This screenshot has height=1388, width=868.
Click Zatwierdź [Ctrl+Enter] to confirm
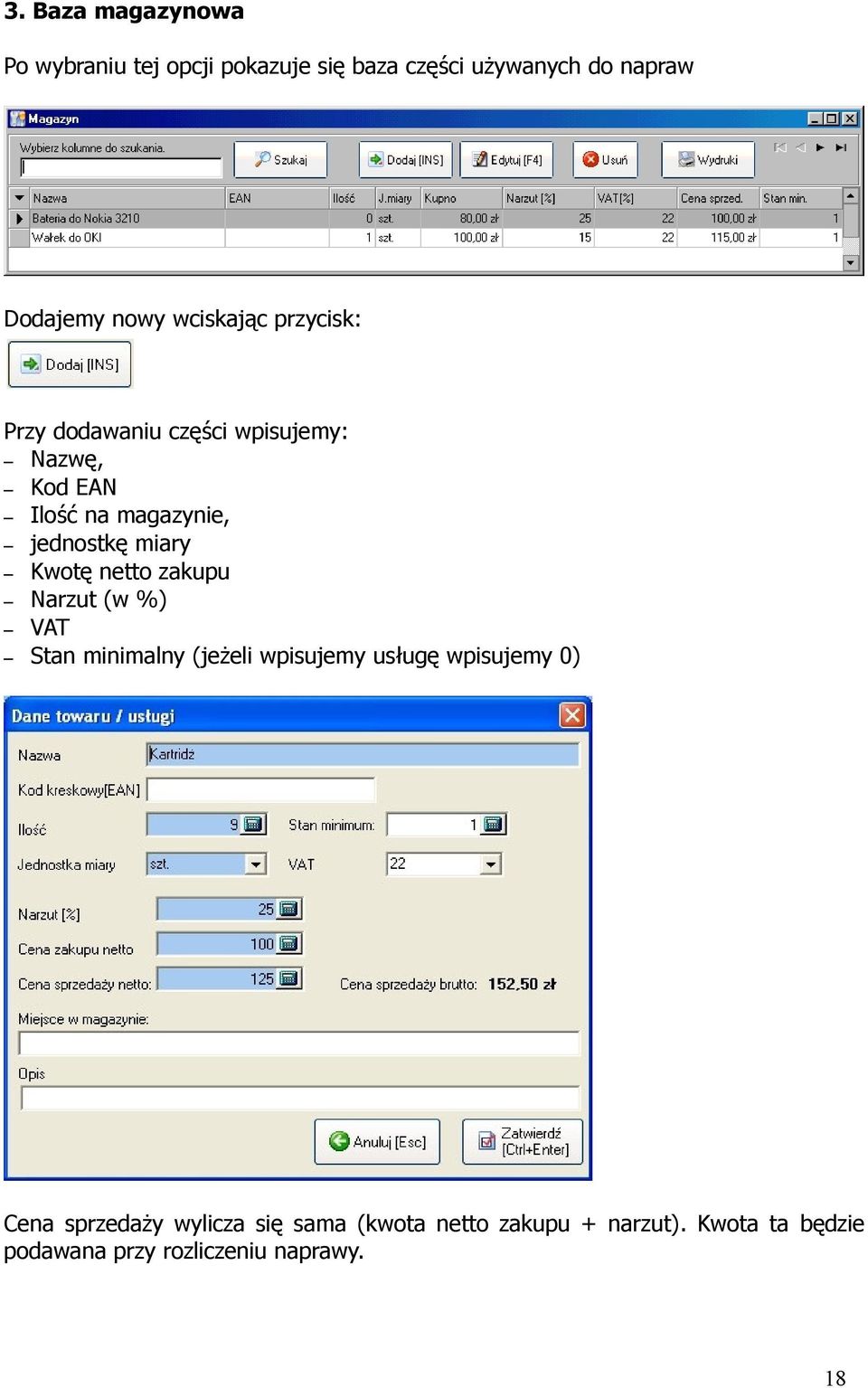(x=523, y=1141)
